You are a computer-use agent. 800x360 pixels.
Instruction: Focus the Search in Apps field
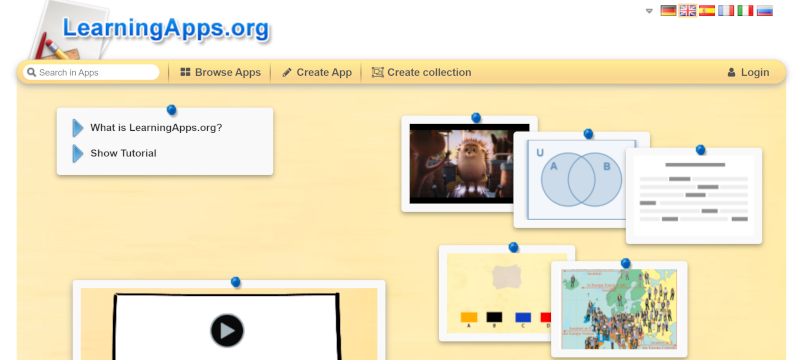[x=91, y=72]
